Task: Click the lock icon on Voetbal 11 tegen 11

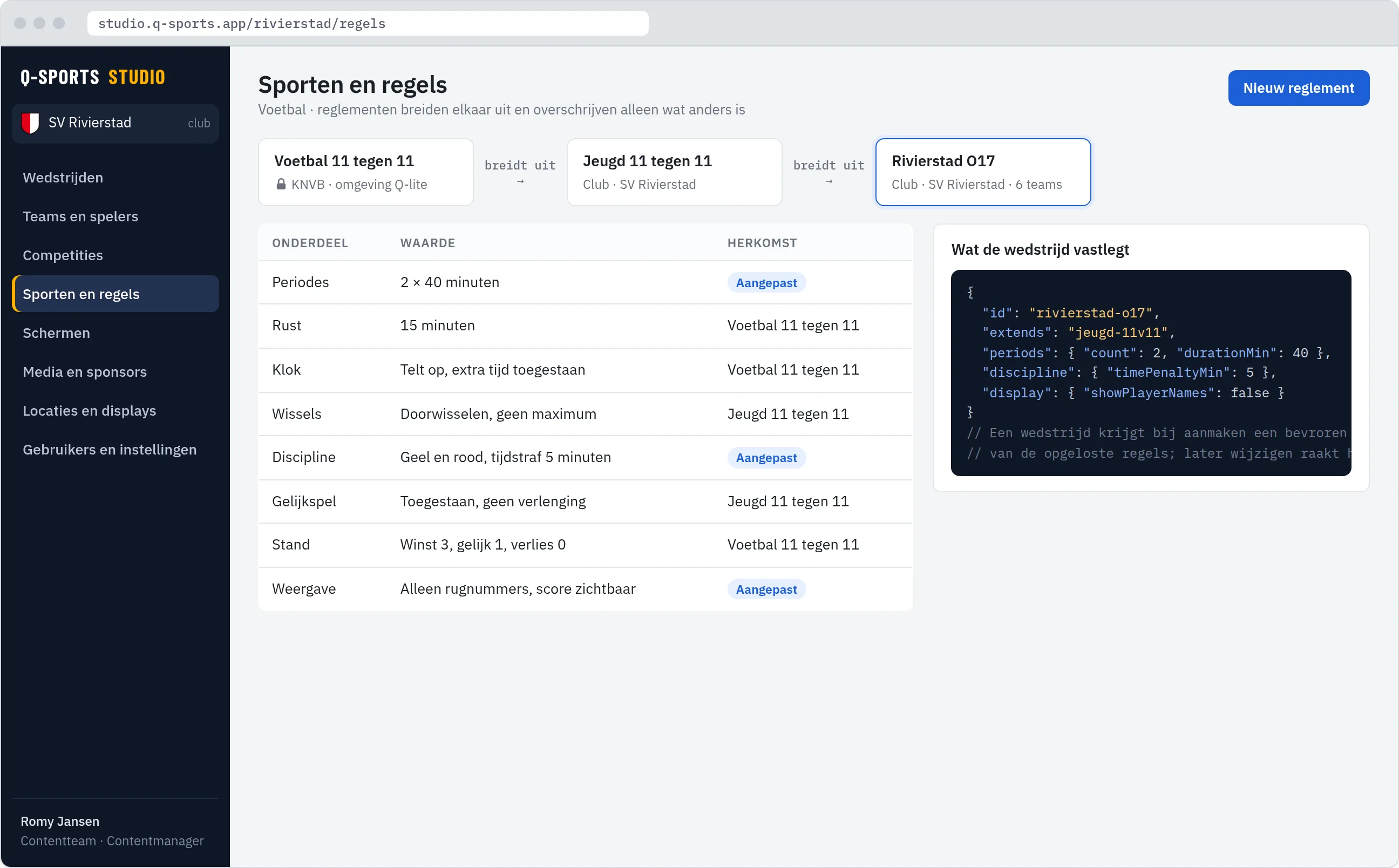Action: [x=281, y=184]
